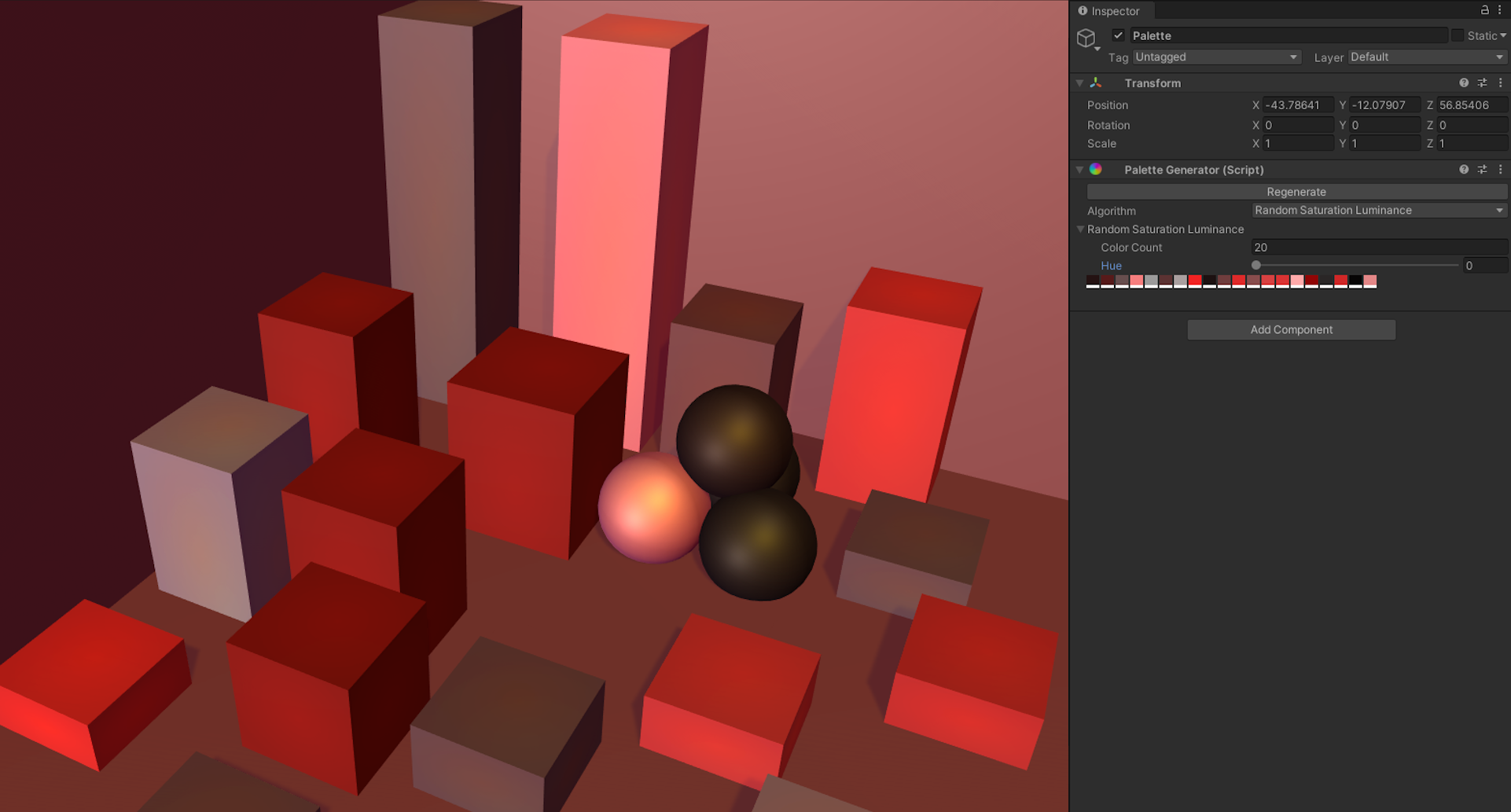Click Add Component button
1511x812 pixels.
coord(1292,329)
